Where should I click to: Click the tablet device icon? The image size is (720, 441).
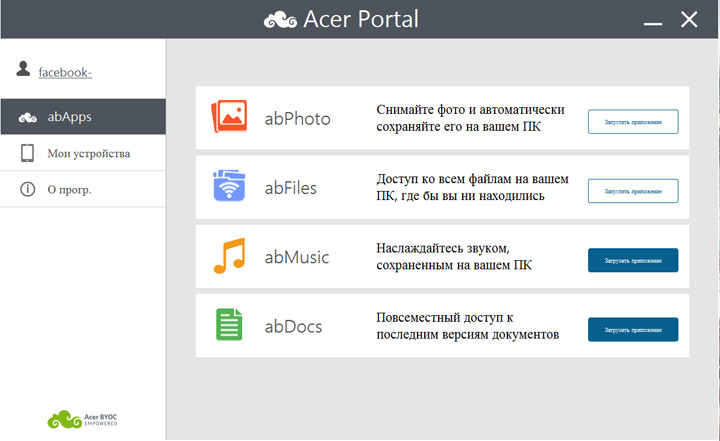click(28, 153)
